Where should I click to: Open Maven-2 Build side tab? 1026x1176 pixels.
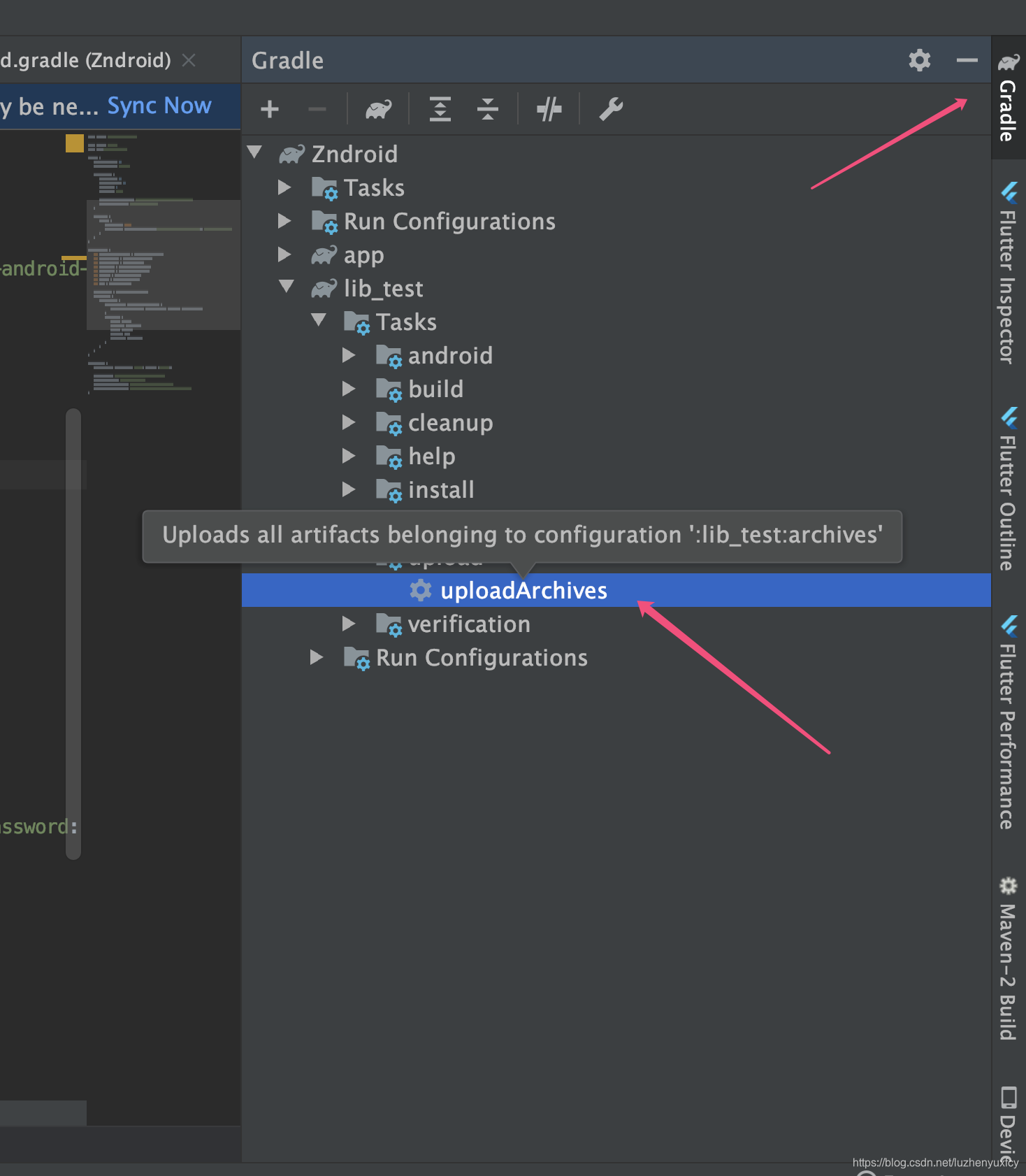tap(1008, 958)
